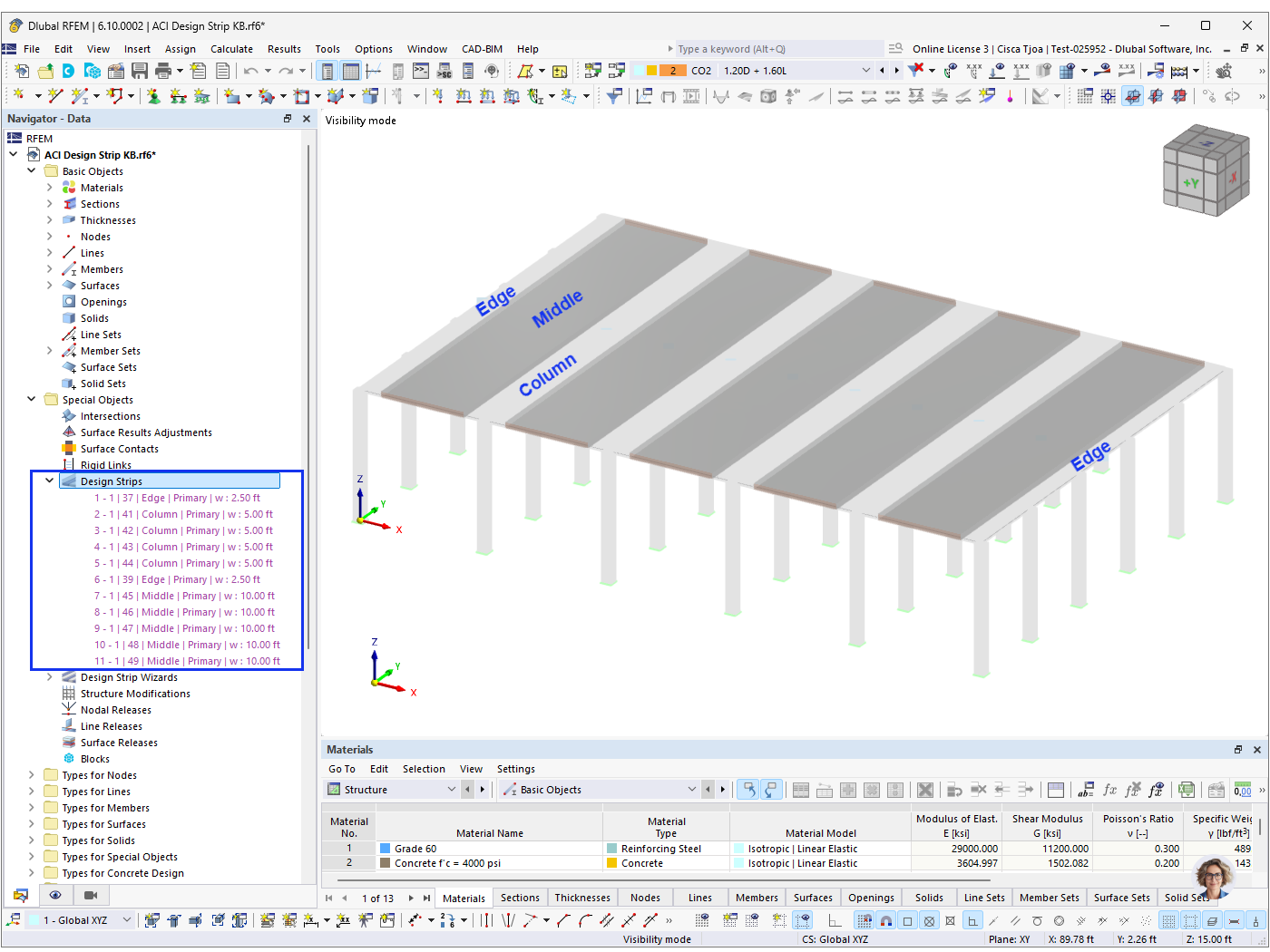Toggle the eye visibility icon below the navigator
The width and height of the screenshot is (1270, 952).
point(55,895)
